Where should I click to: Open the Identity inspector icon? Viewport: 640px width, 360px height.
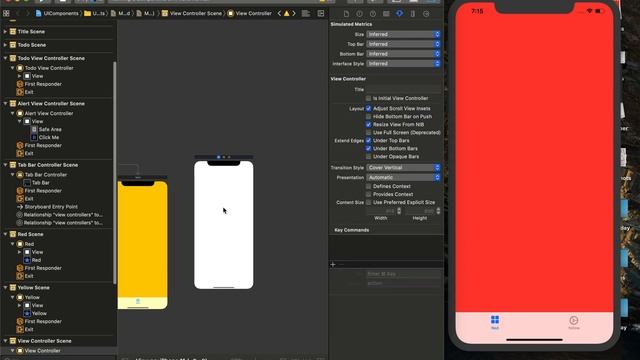386,13
